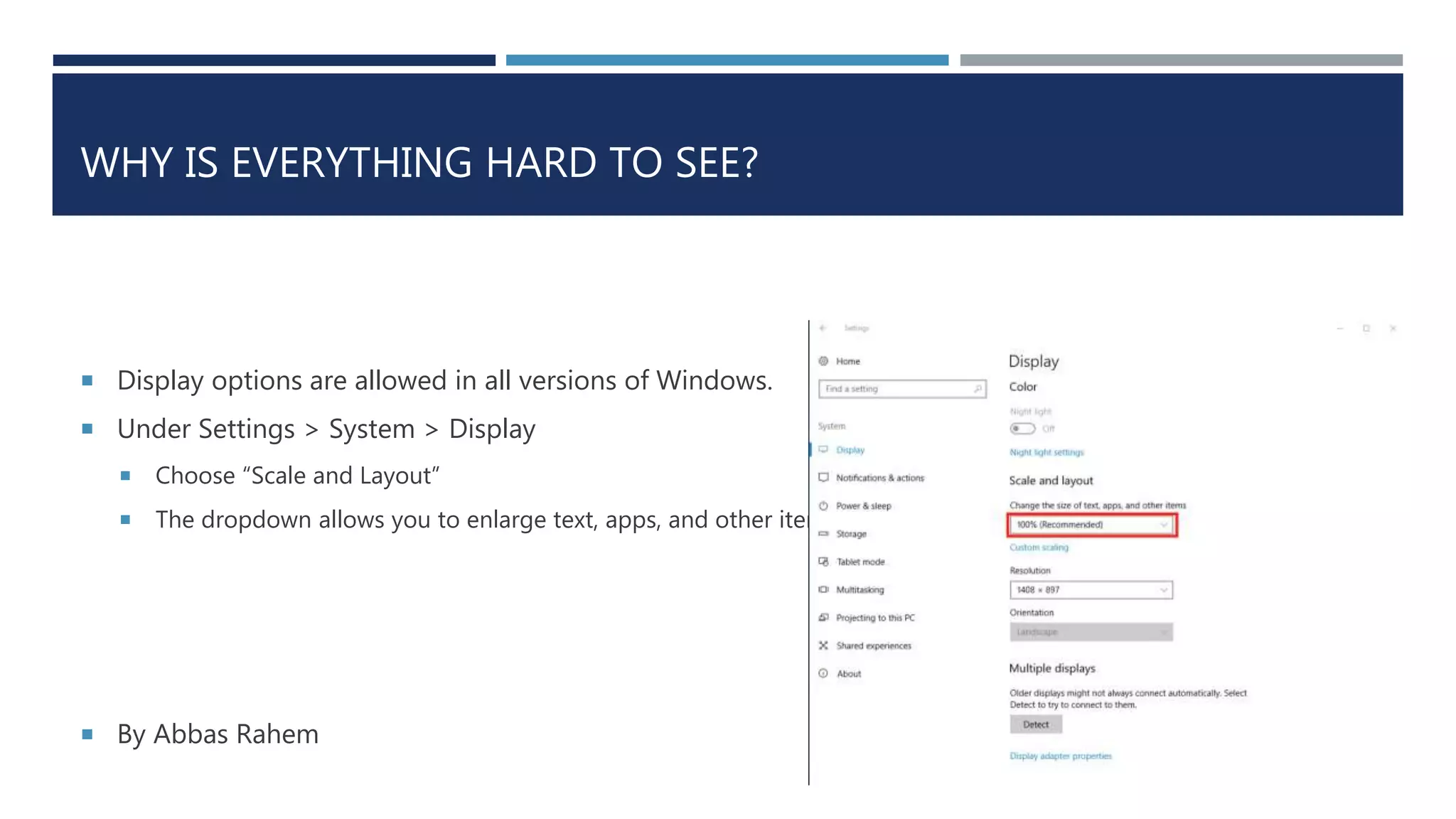This screenshot has width=1456, height=819.
Task: Click the Power & sleep icon
Action: (x=823, y=505)
